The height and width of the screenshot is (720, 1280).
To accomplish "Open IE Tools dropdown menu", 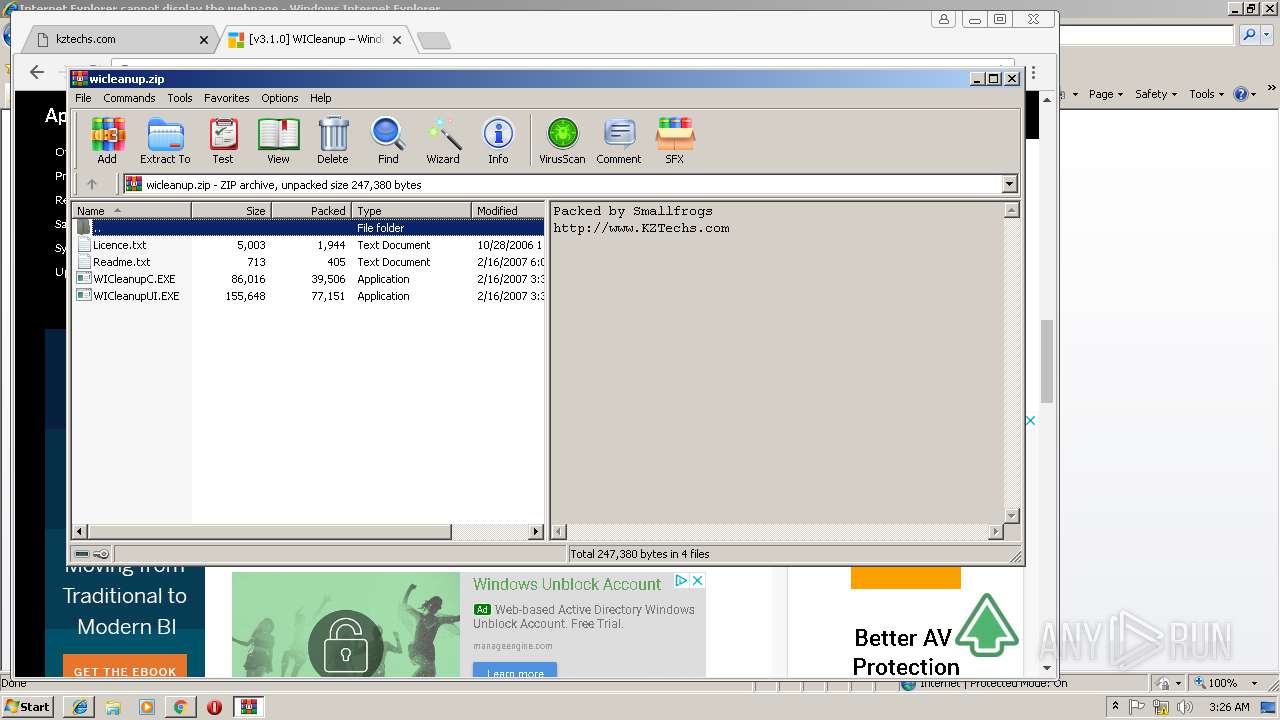I will [1207, 94].
